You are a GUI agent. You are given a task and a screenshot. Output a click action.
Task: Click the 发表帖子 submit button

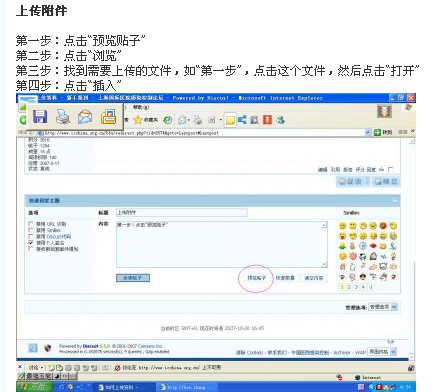point(133,278)
